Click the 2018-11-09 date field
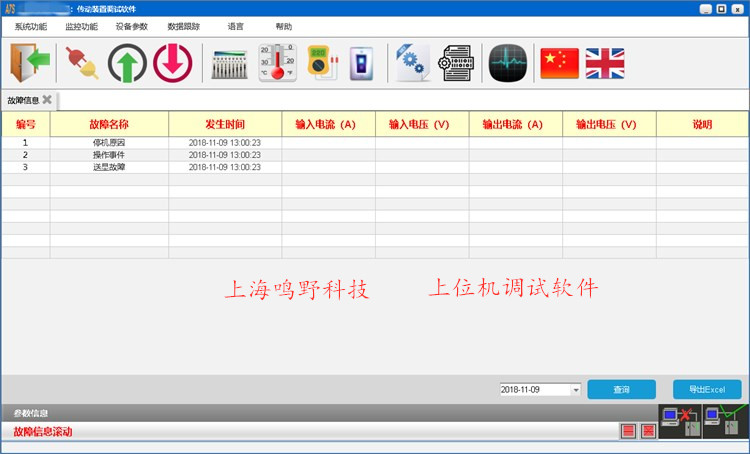 (x=535, y=390)
